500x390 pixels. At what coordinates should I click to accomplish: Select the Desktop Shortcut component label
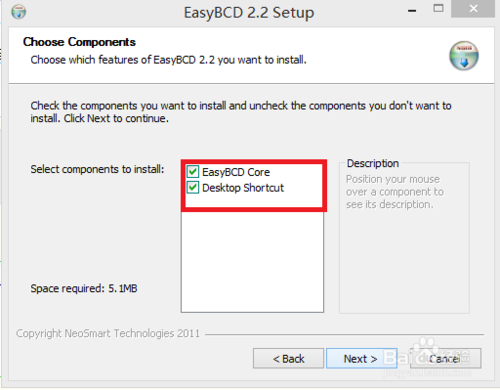coord(243,188)
